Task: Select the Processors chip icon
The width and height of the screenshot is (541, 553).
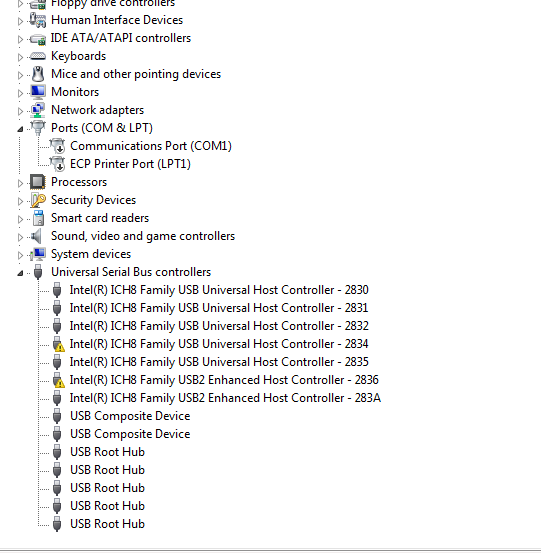Action: tap(38, 182)
